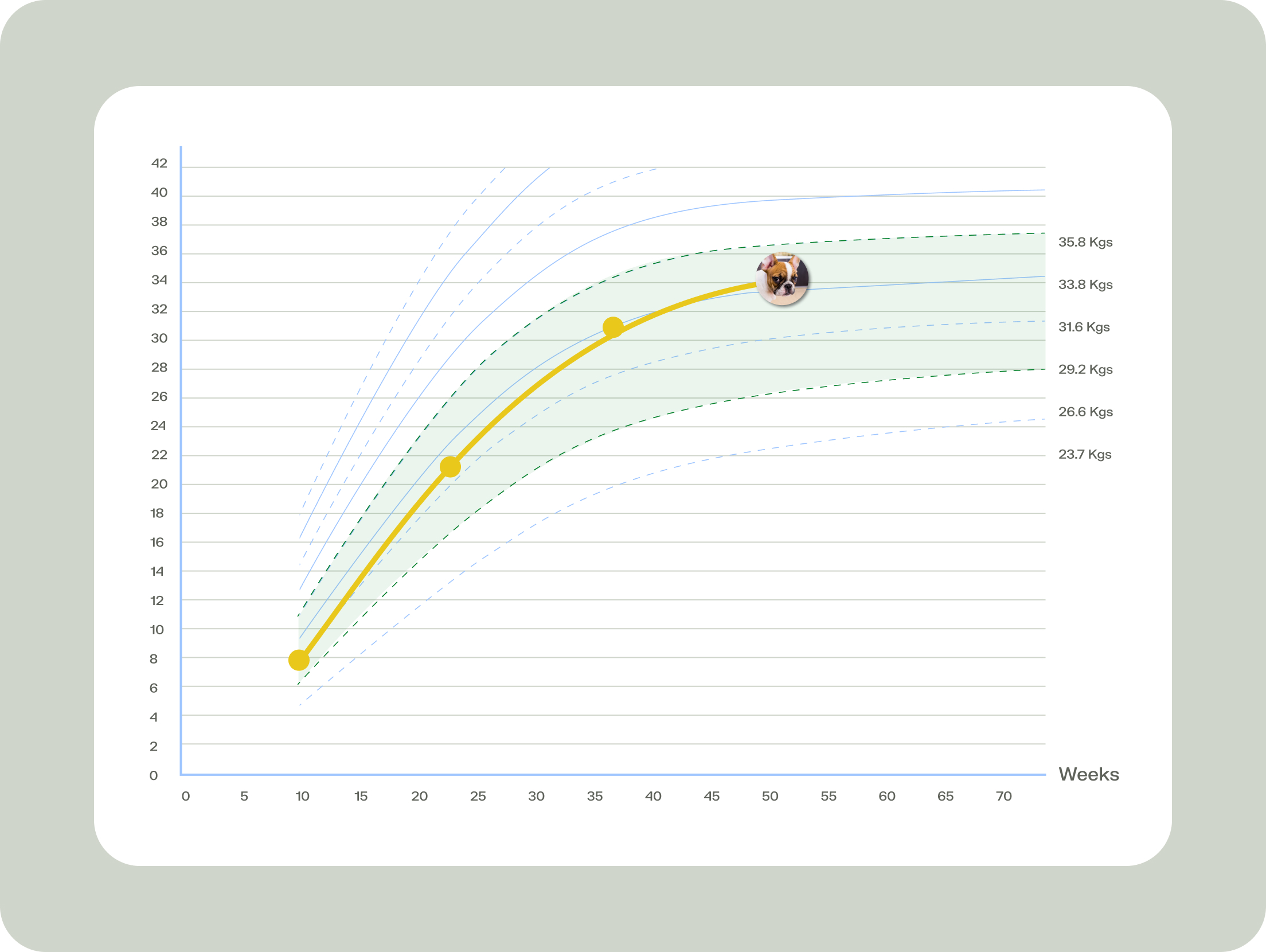Click the 29.2 Kgs label
The height and width of the screenshot is (952, 1266).
(x=1085, y=369)
